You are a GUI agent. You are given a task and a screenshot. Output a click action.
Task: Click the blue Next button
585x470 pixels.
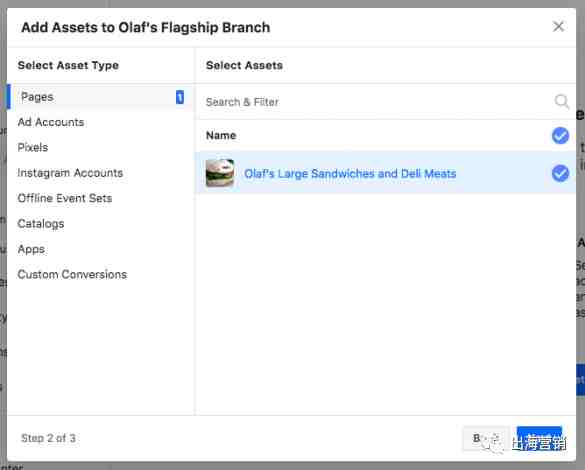539,438
